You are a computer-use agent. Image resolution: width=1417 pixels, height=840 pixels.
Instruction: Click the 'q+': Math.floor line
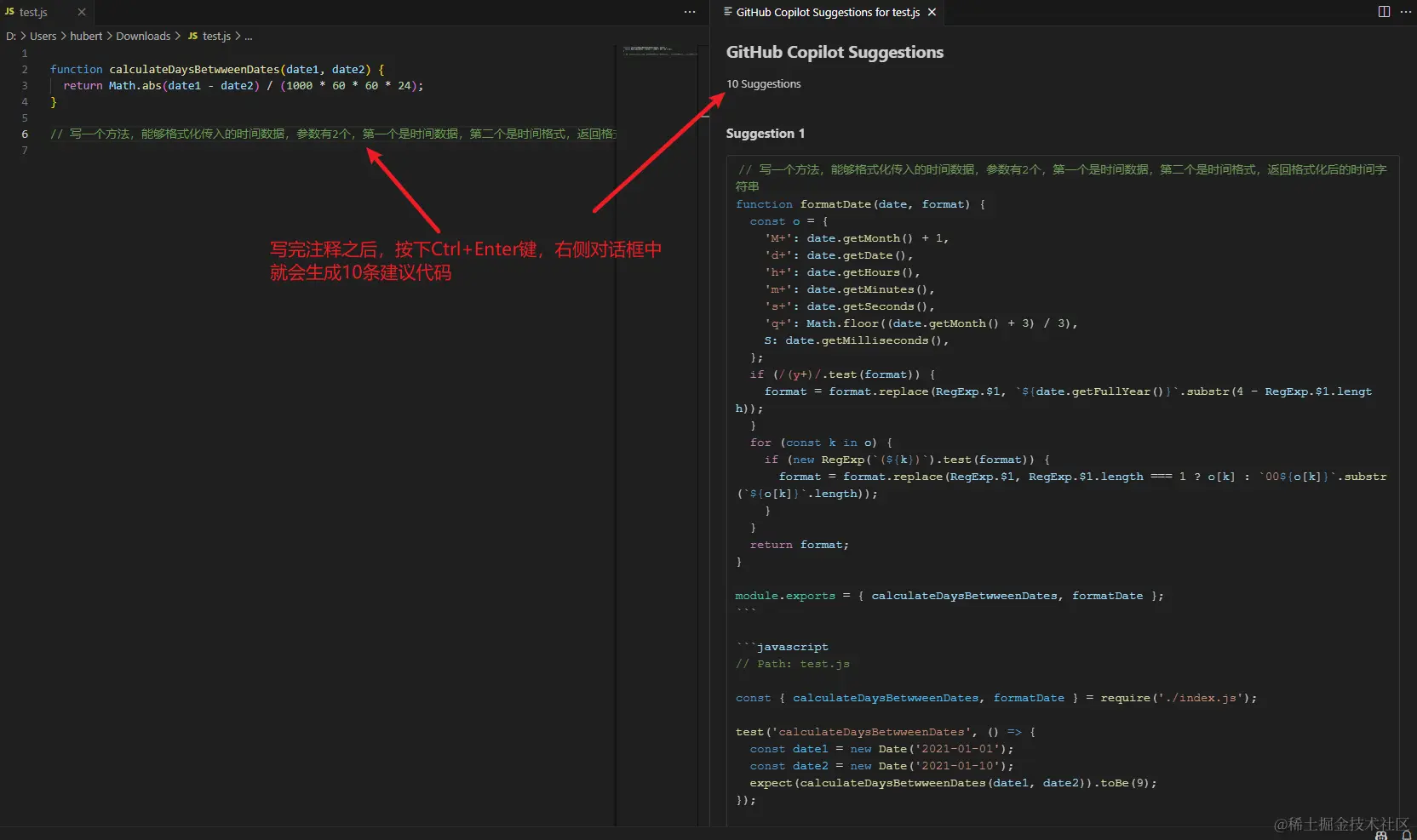[x=921, y=323]
